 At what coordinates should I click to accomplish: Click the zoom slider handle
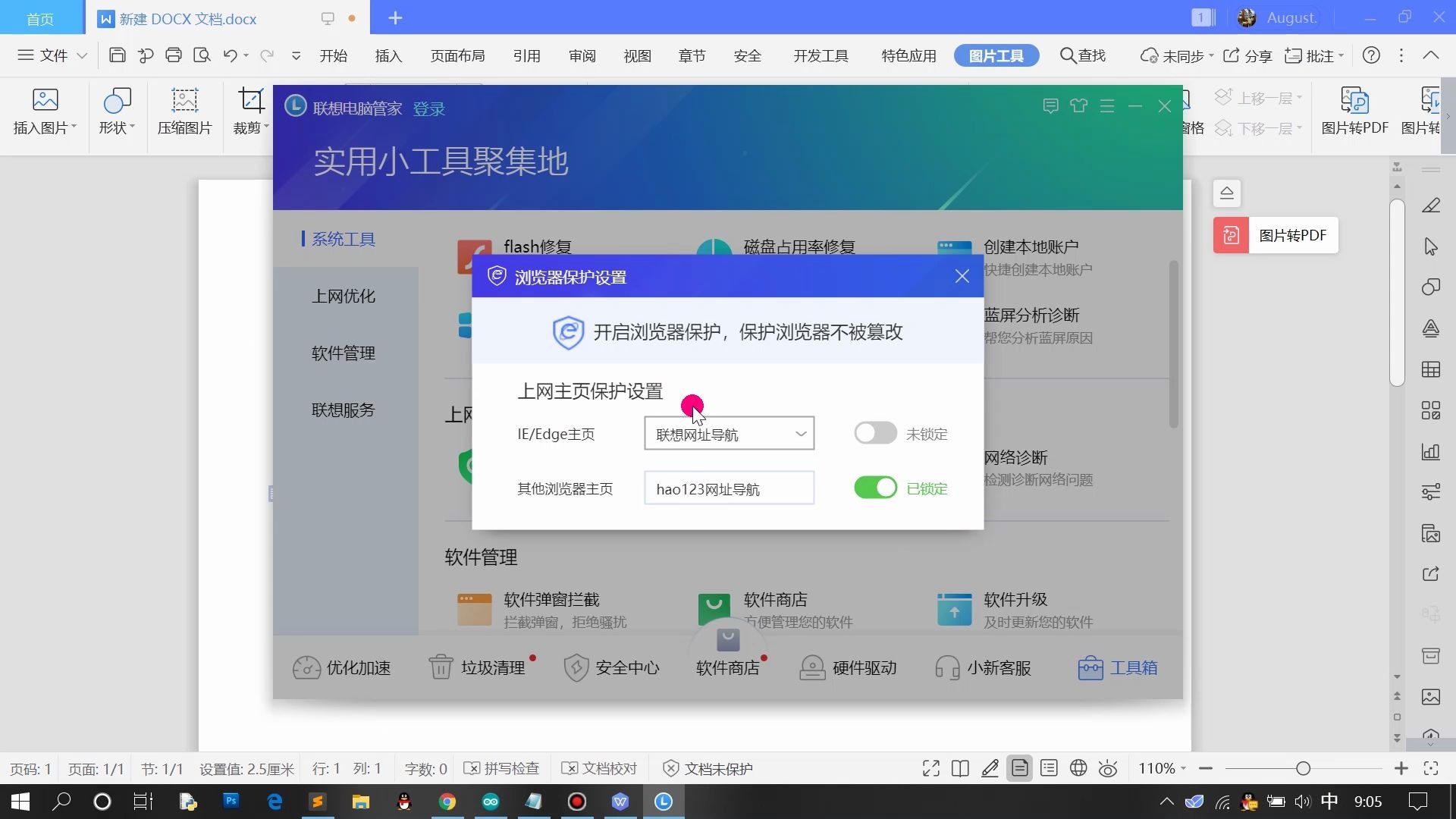[1303, 768]
